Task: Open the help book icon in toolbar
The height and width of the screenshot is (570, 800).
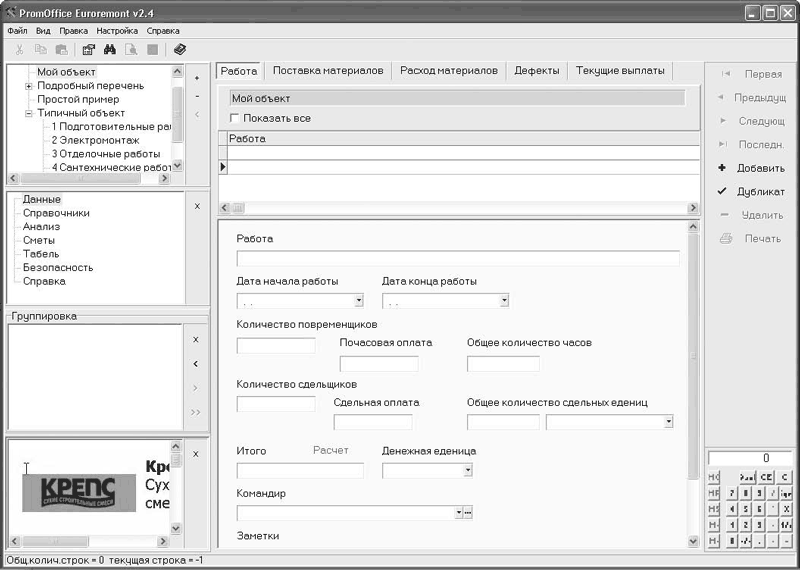Action: pyautogui.click(x=180, y=49)
